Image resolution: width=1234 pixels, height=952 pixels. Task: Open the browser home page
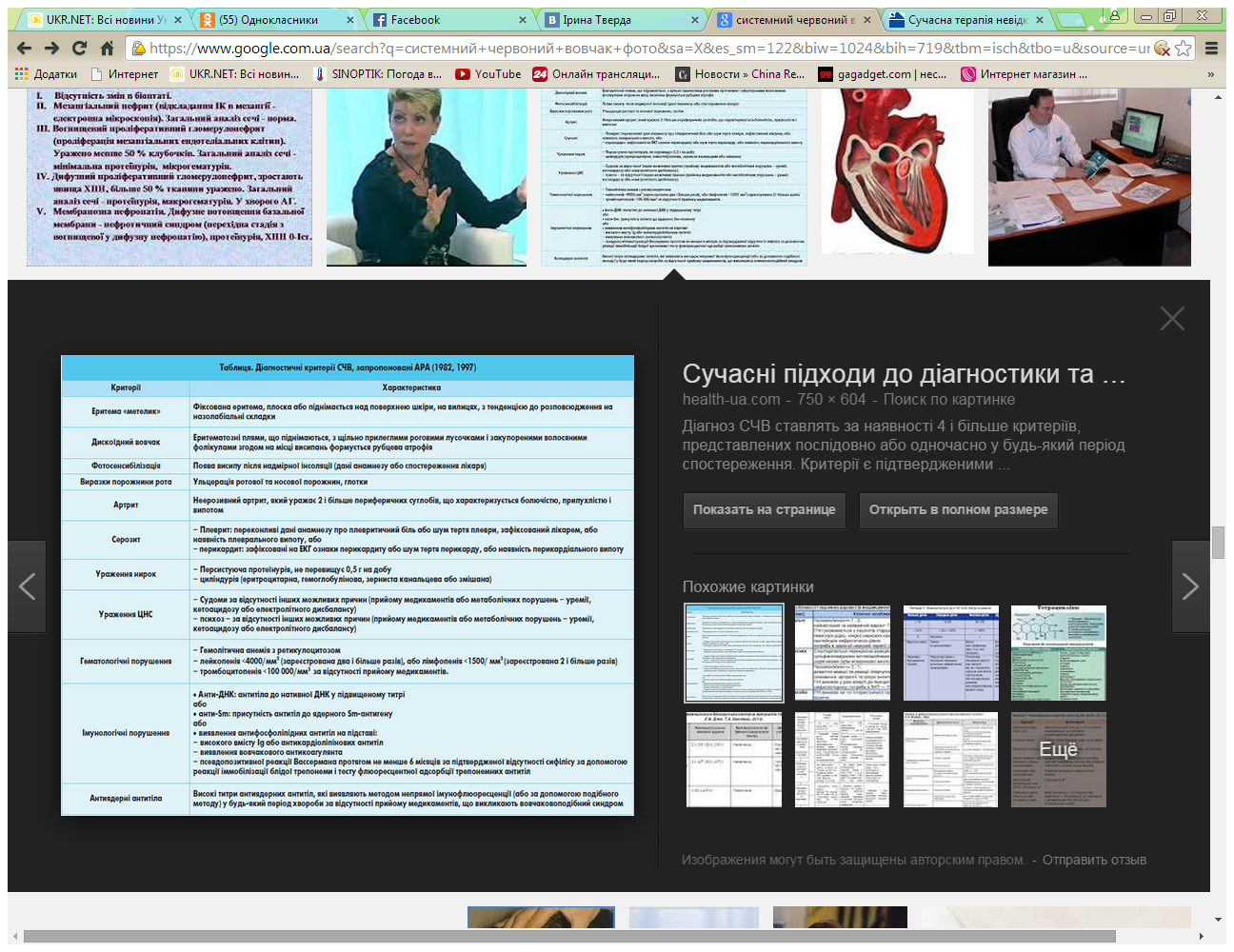tap(107, 48)
